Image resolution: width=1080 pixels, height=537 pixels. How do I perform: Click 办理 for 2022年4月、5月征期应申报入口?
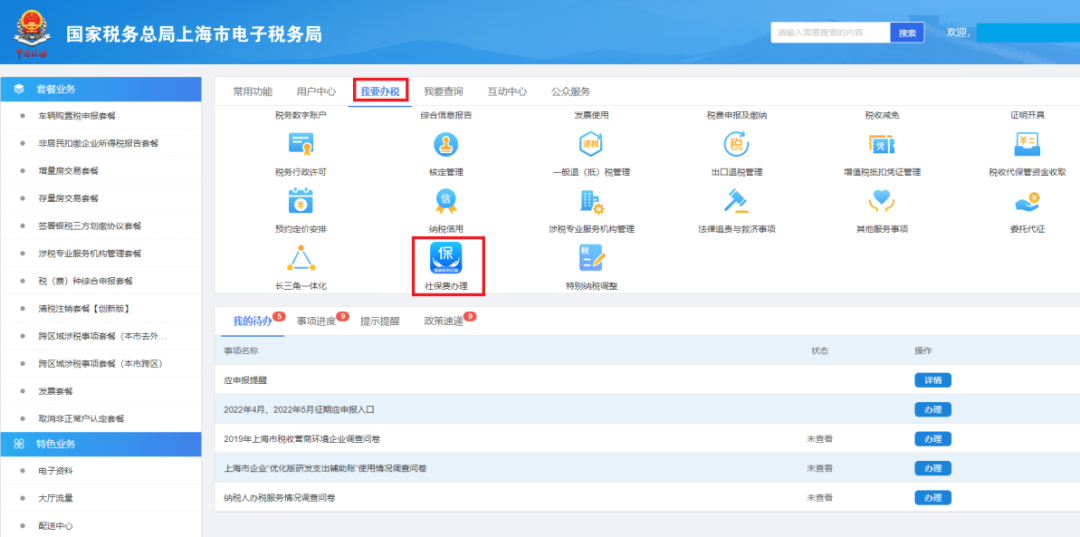(933, 410)
